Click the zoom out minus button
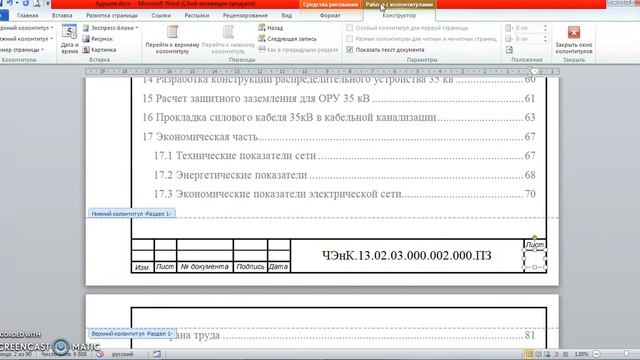Screen dimensions: 640x360 596,354
